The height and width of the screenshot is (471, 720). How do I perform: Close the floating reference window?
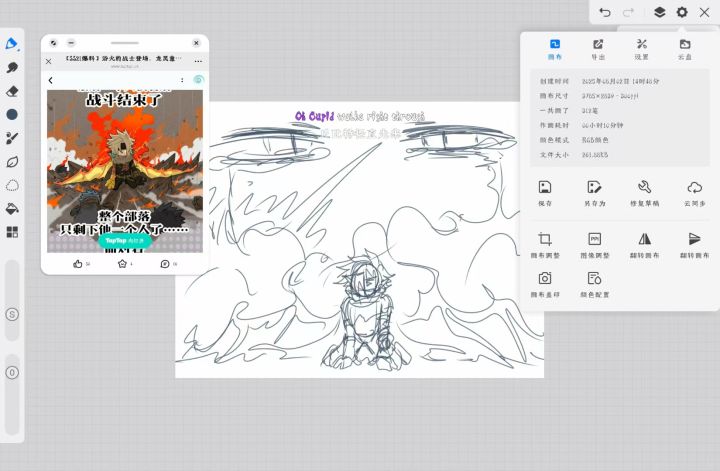tap(196, 43)
